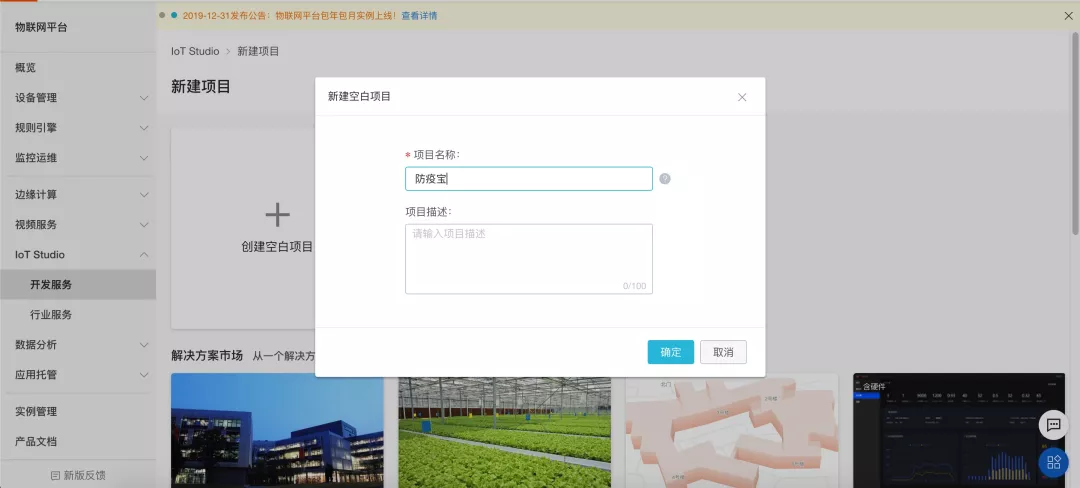Click the 项目描述 label
Screen dimensions: 1080x488
click(x=428, y=211)
